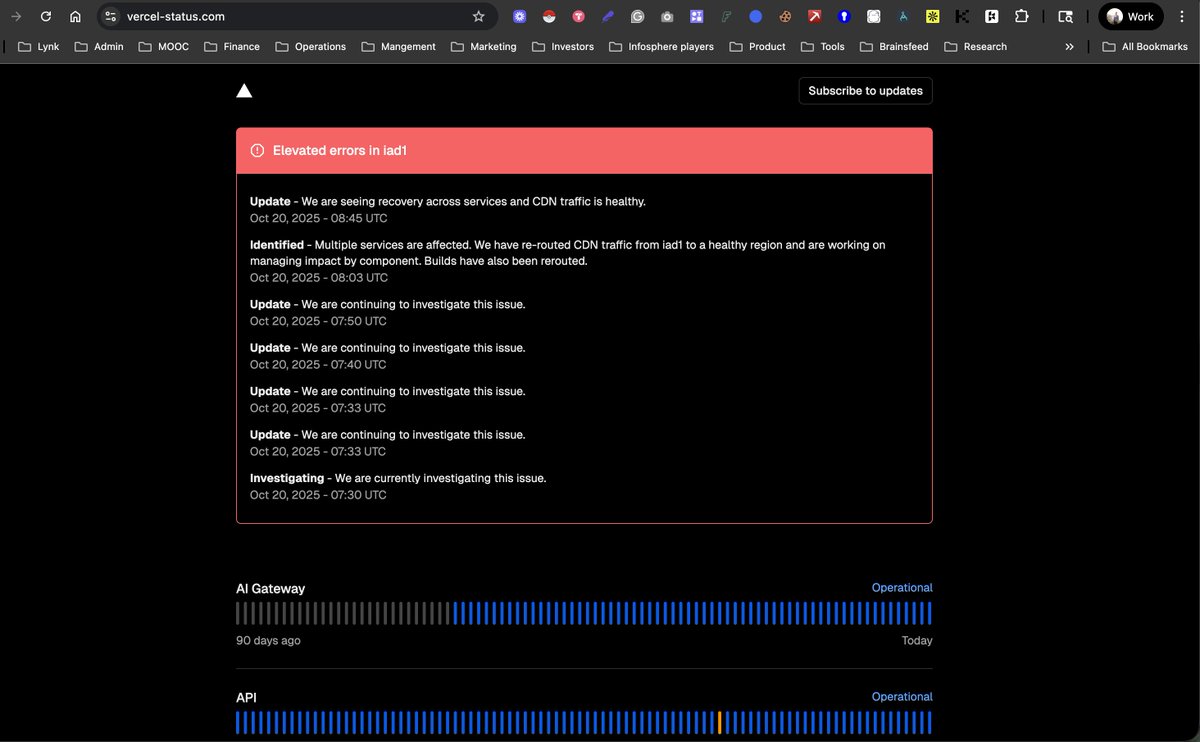The image size is (1200, 742).
Task: Open the white rounded-square extension icon
Action: pyautogui.click(x=874, y=17)
